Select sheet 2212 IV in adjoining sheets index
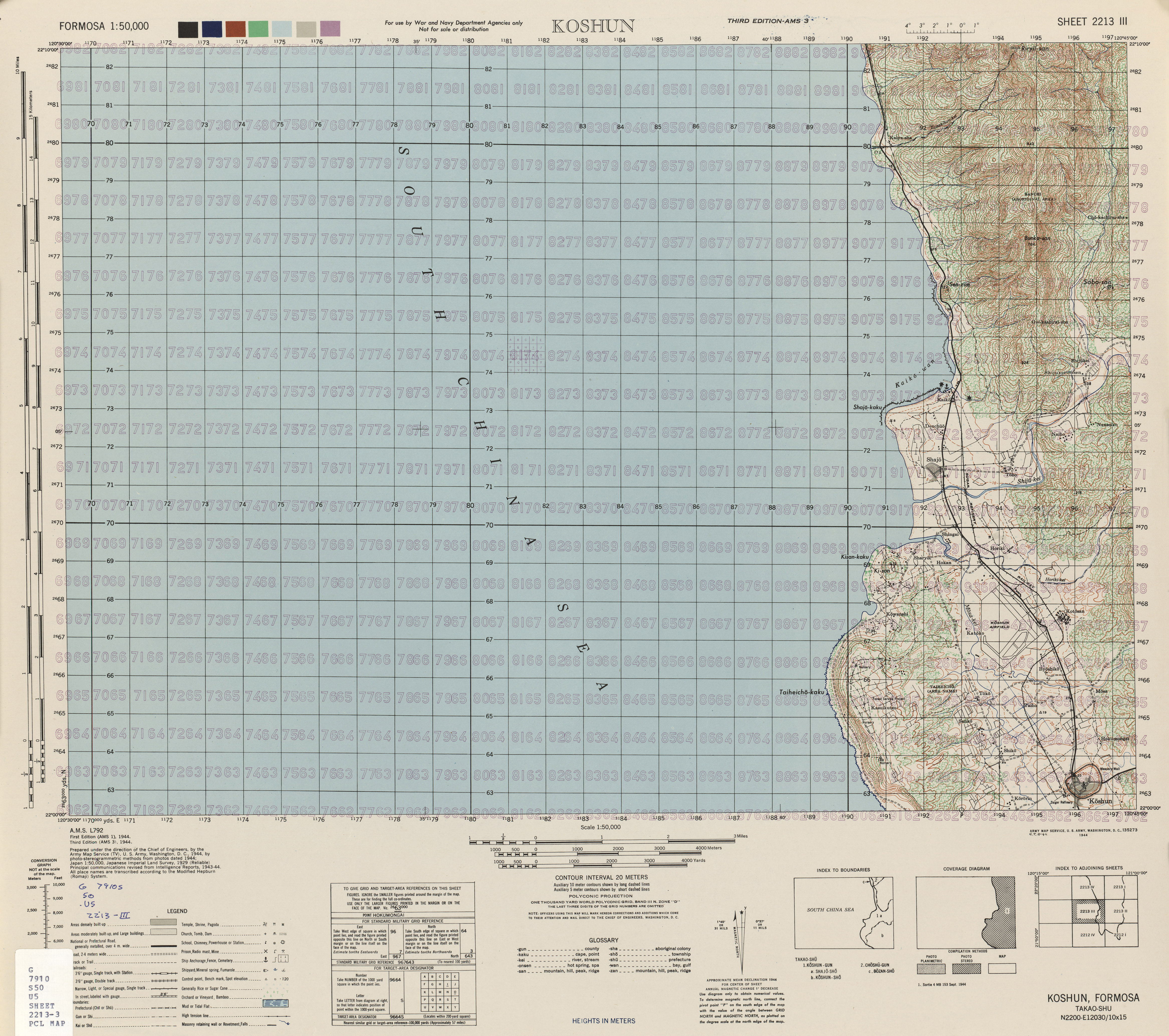 coord(1088,935)
